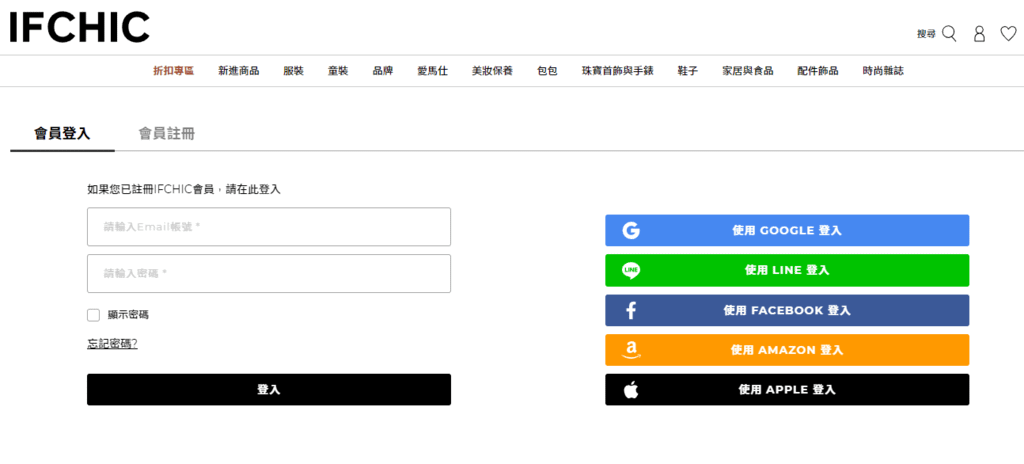Open search with magnifier icon
The width and height of the screenshot is (1024, 464).
pos(949,34)
